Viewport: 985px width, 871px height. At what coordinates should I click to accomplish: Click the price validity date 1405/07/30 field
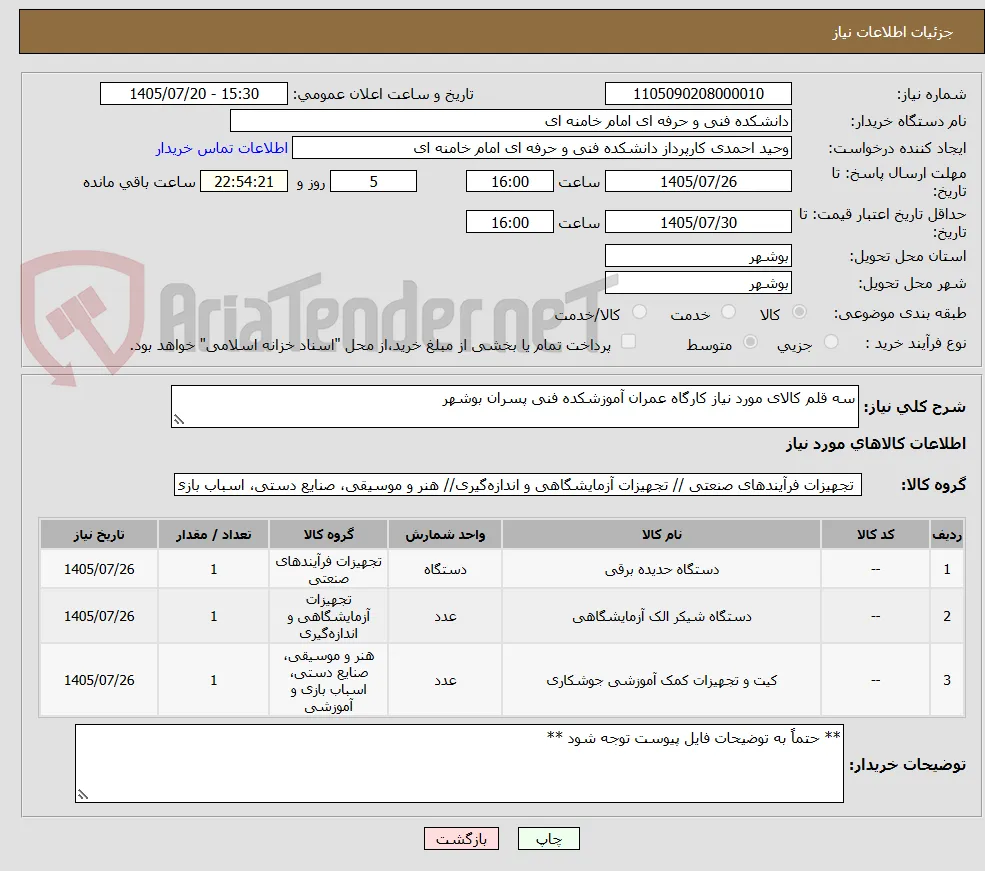pyautogui.click(x=698, y=222)
